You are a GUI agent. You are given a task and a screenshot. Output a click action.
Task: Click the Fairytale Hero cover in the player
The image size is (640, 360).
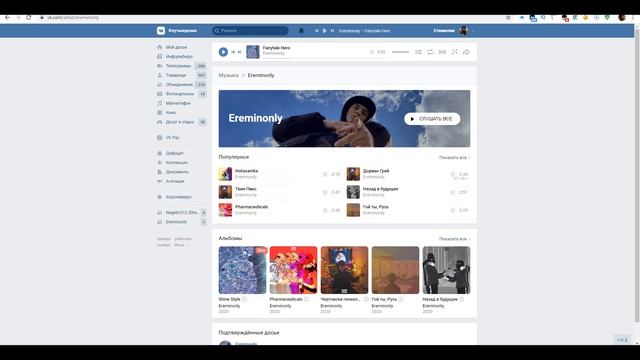pos(253,52)
